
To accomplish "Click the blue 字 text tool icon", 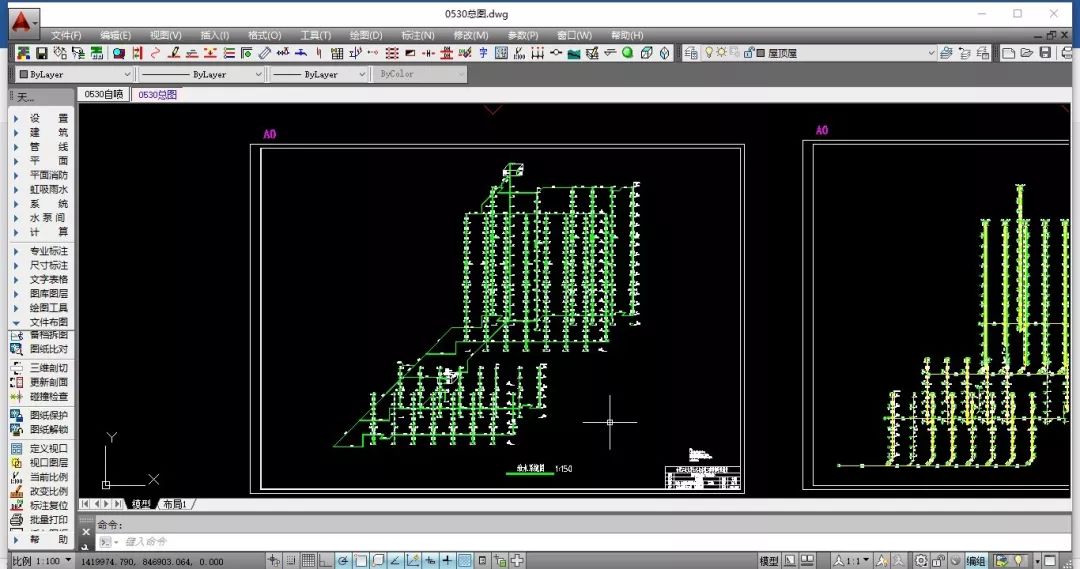I will (484, 53).
